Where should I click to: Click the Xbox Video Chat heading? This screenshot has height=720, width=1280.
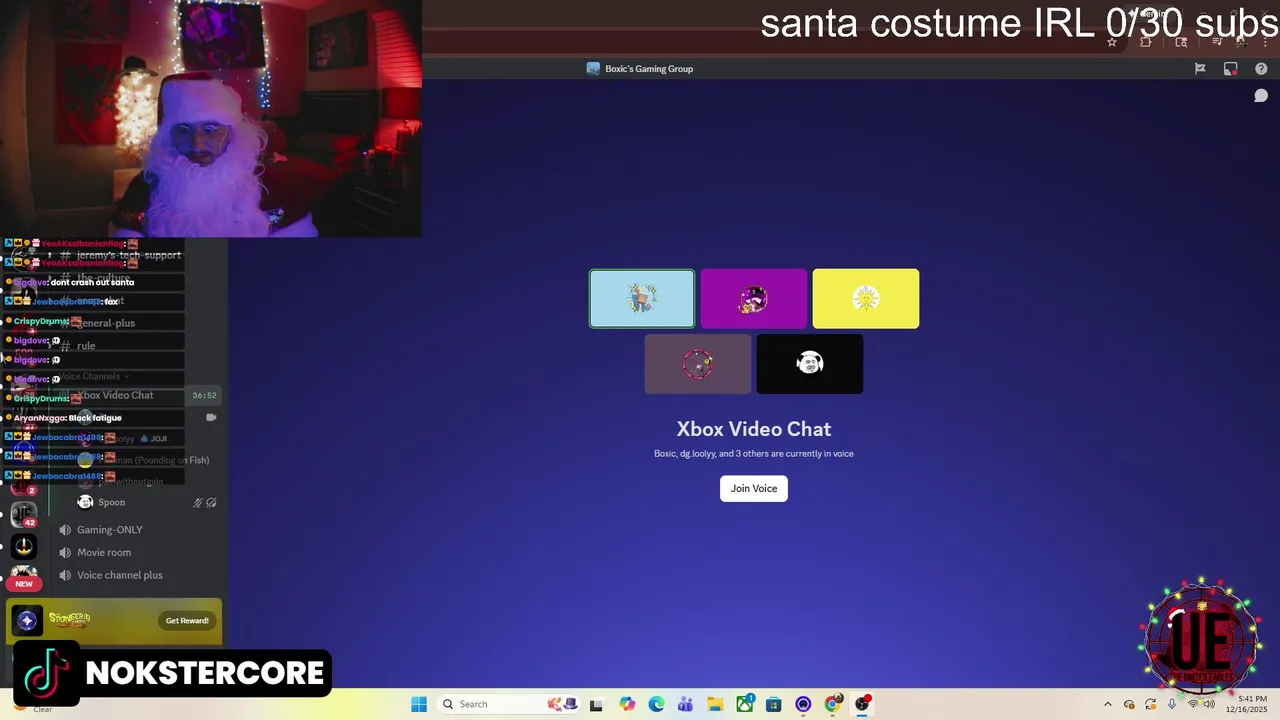coord(754,429)
